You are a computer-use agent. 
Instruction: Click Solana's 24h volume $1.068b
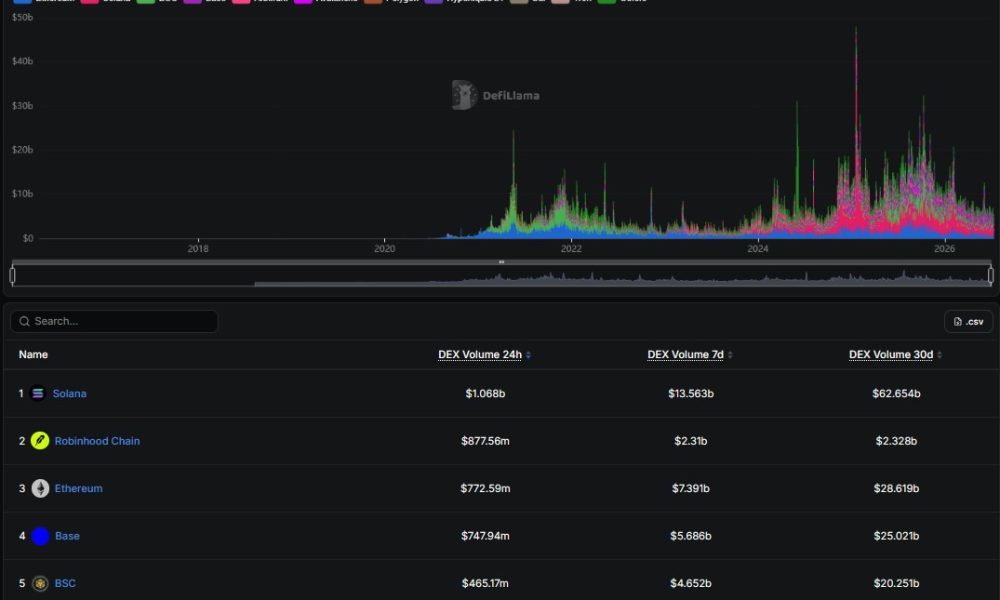click(485, 393)
